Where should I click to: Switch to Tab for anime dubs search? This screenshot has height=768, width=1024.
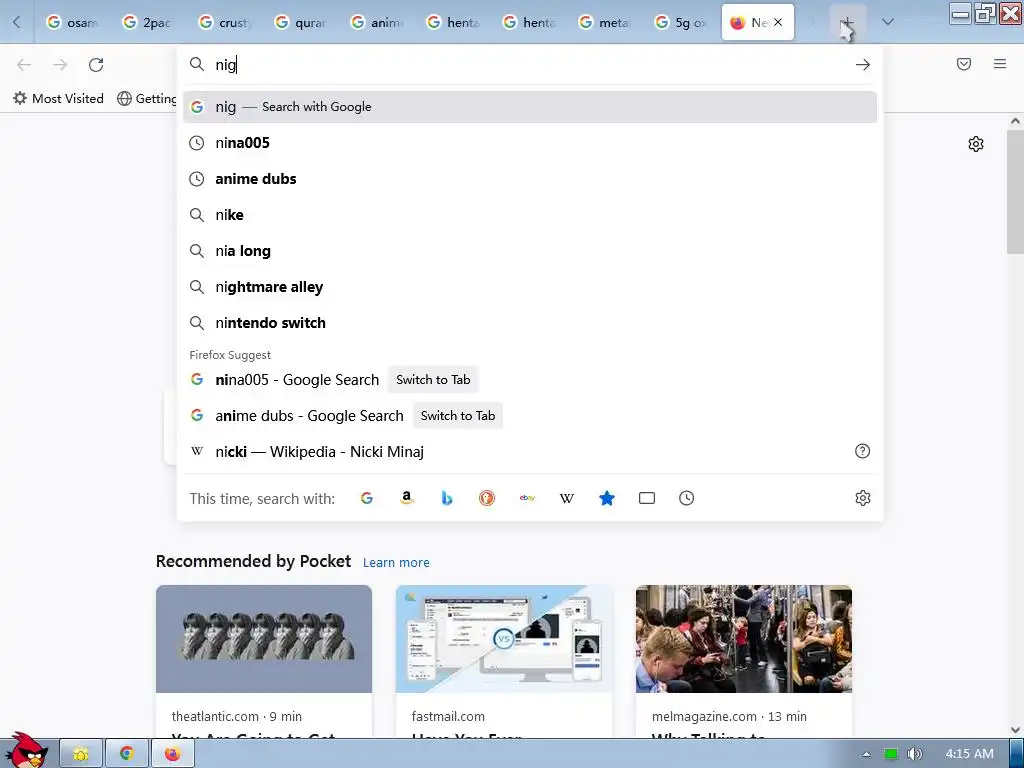click(458, 415)
